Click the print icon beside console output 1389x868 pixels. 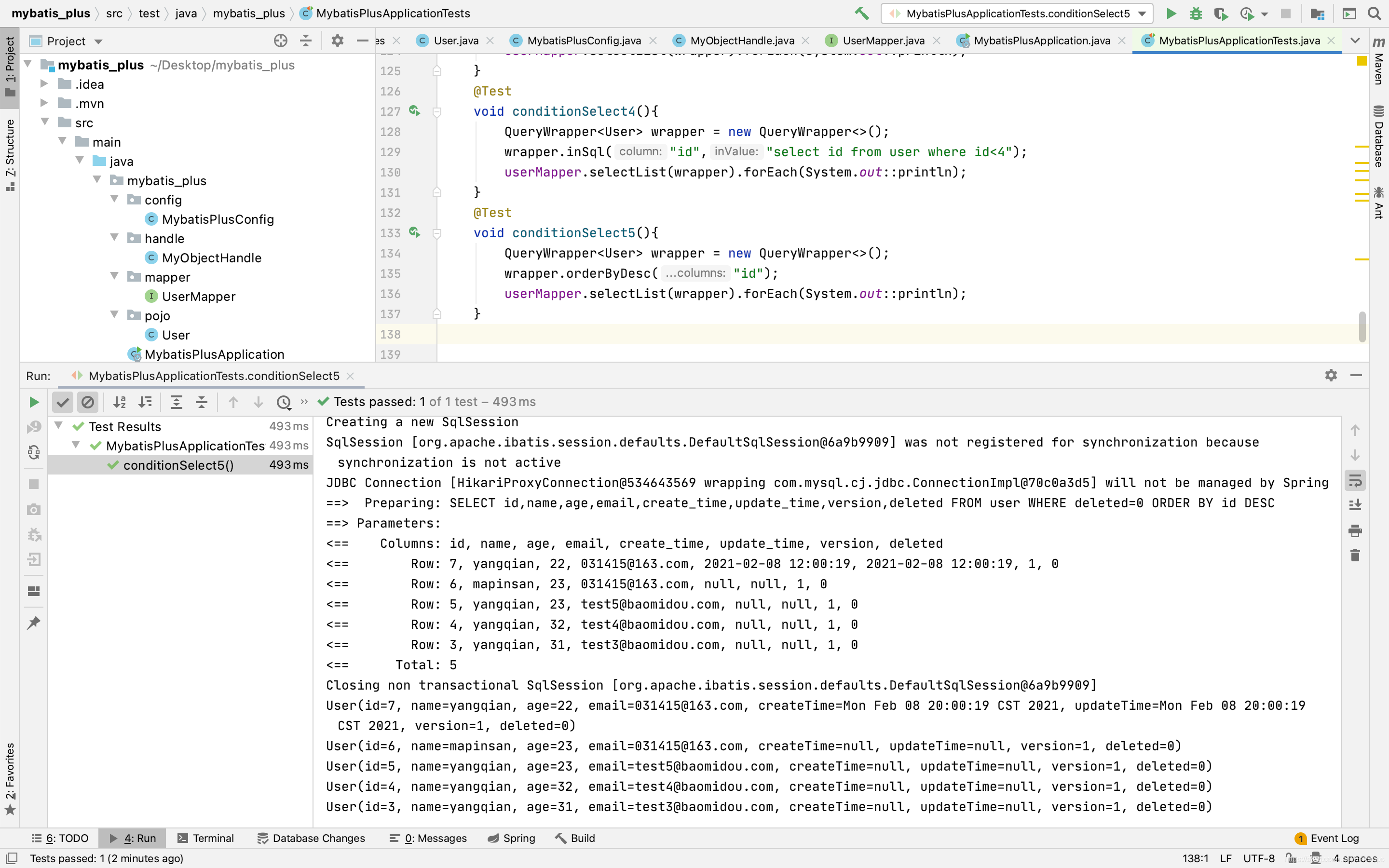1355,530
